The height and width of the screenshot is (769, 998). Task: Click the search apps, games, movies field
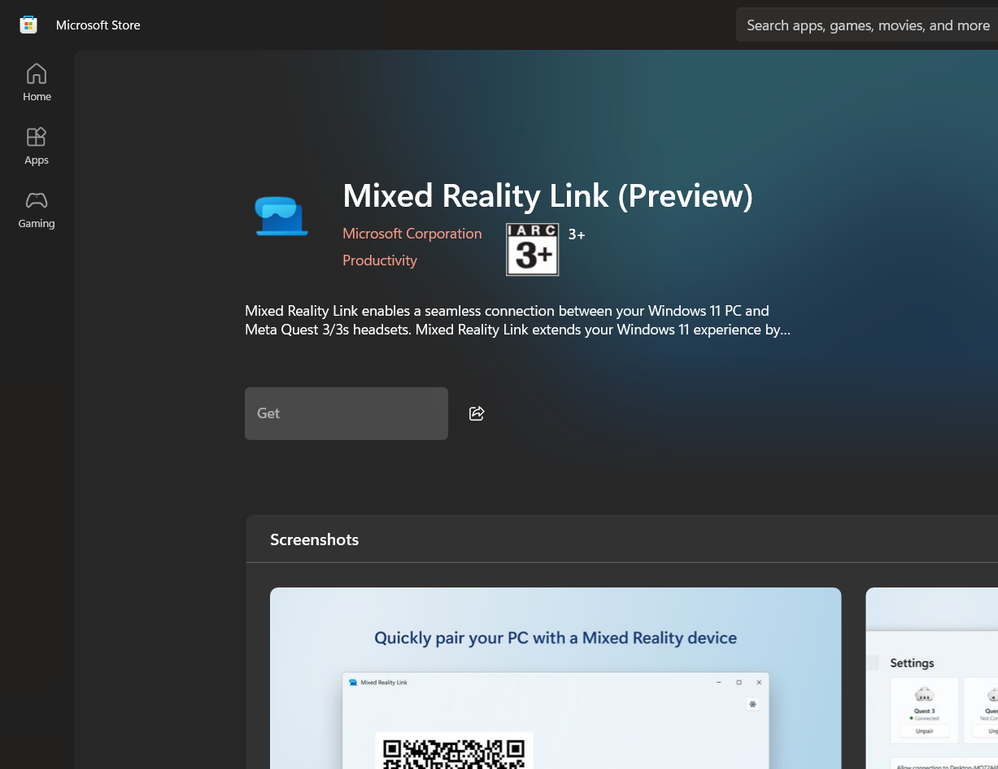[x=867, y=25]
